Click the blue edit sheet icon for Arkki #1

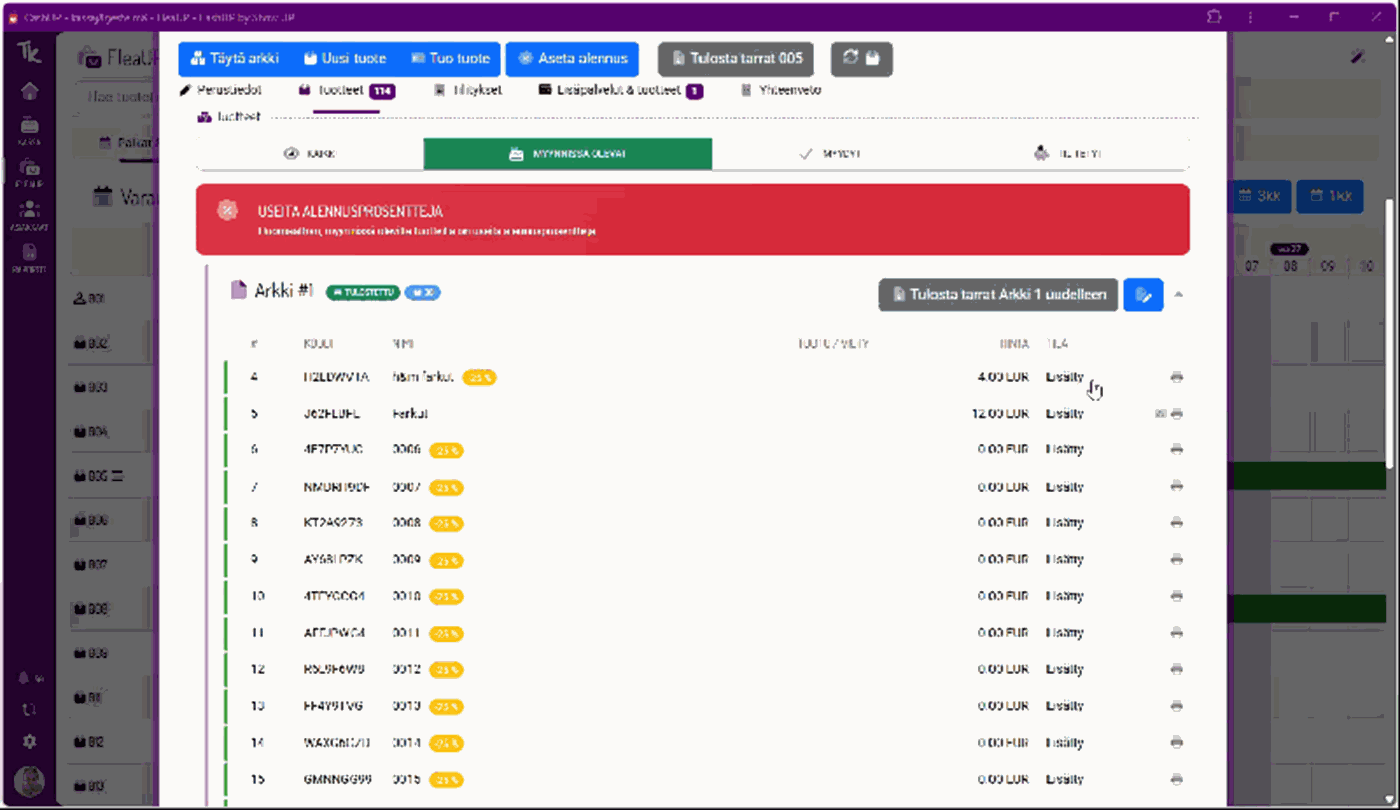point(1143,295)
